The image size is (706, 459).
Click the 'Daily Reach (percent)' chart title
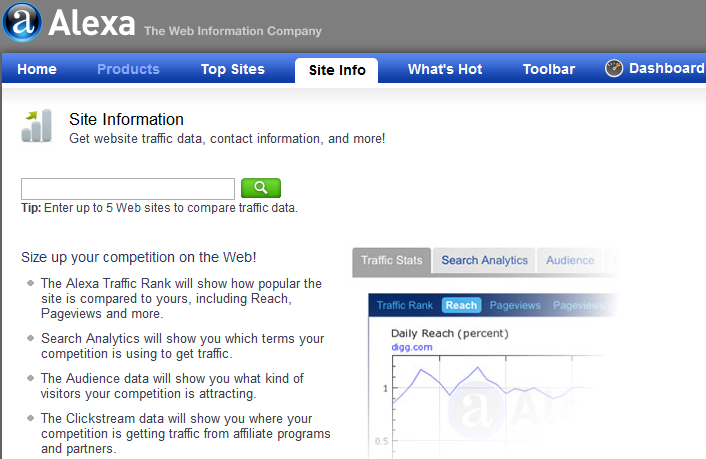[449, 333]
